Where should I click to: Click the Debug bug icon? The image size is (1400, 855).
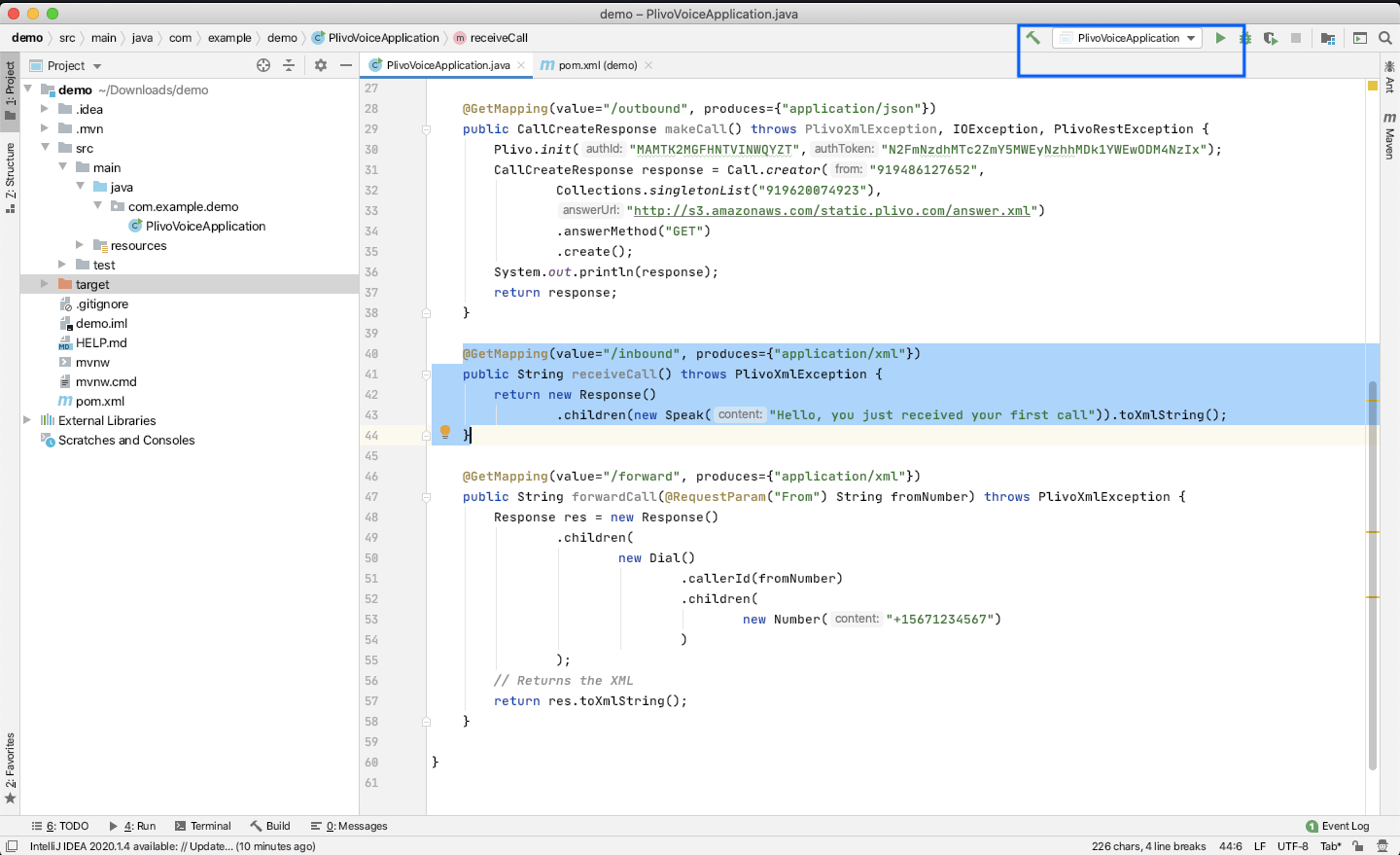pos(1245,38)
